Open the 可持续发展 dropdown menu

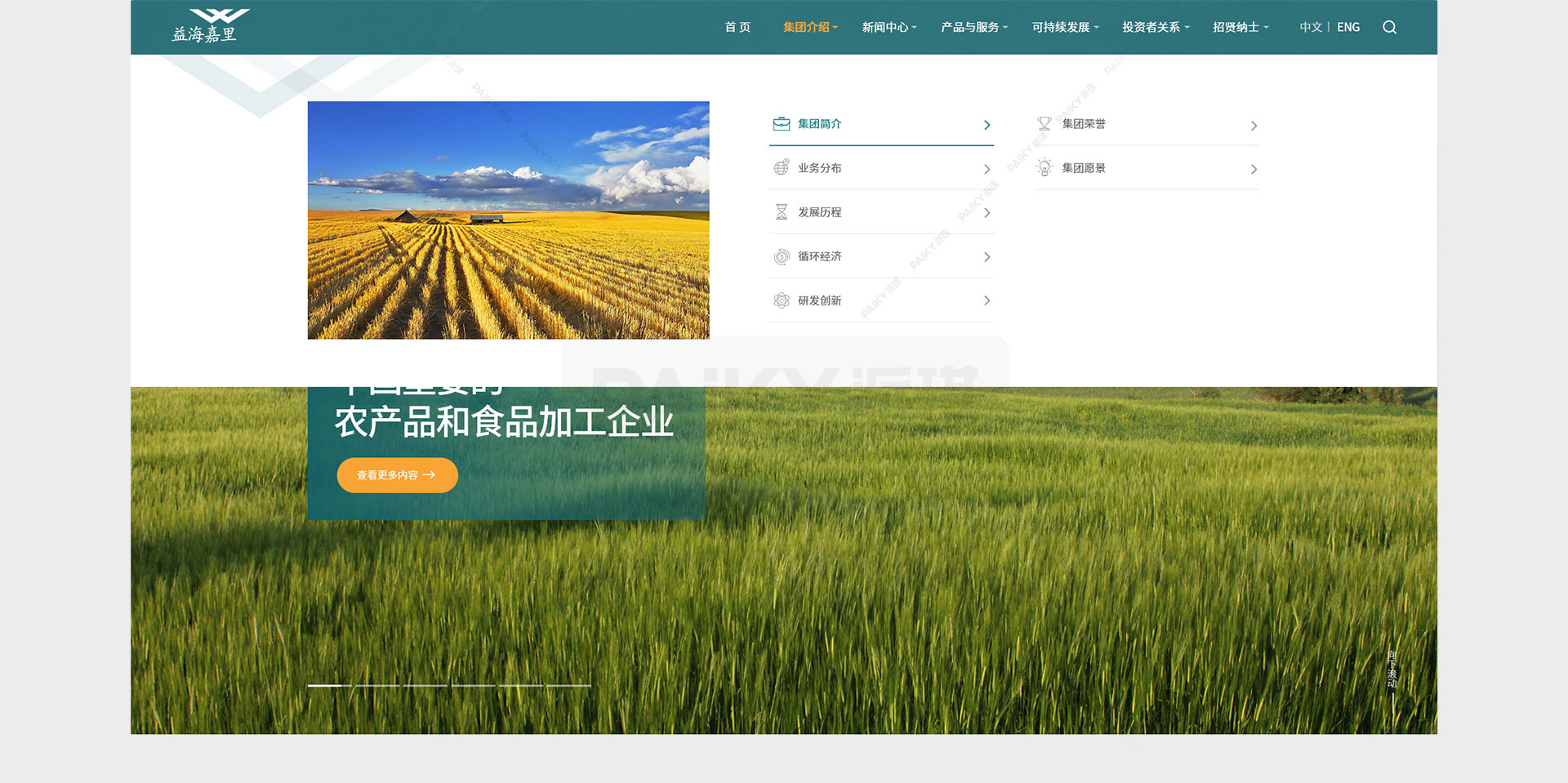click(1065, 28)
